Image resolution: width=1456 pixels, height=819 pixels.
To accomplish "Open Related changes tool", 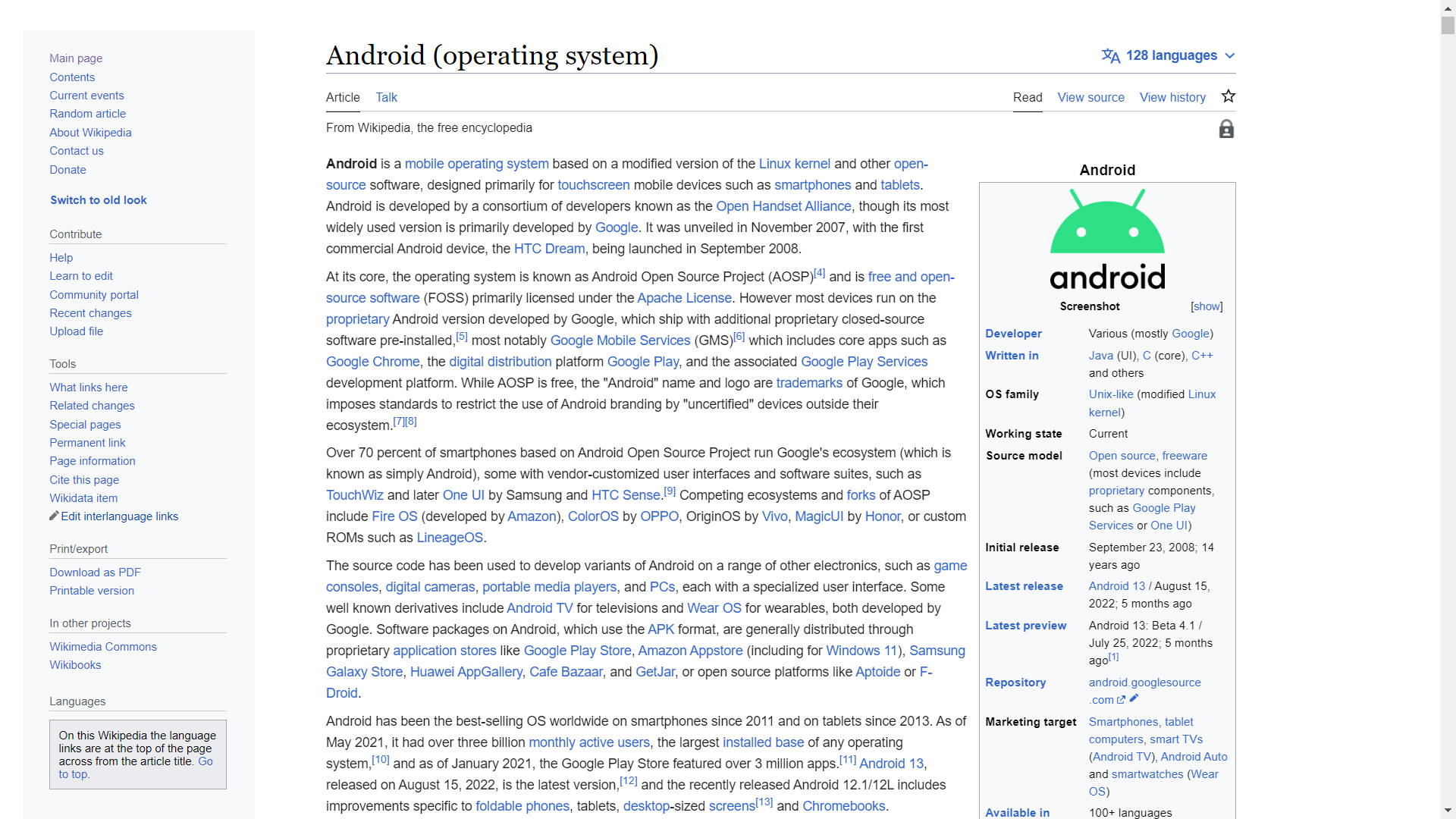I will pos(92,406).
